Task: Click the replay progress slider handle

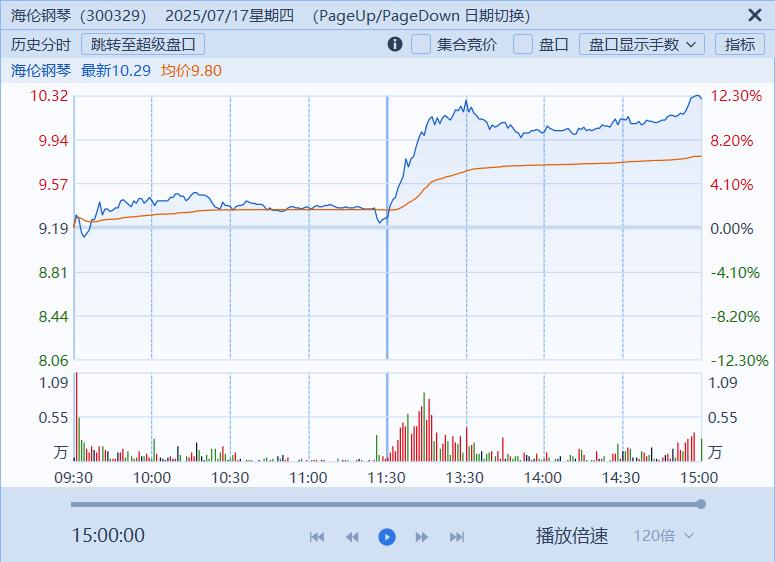Action: [701, 504]
